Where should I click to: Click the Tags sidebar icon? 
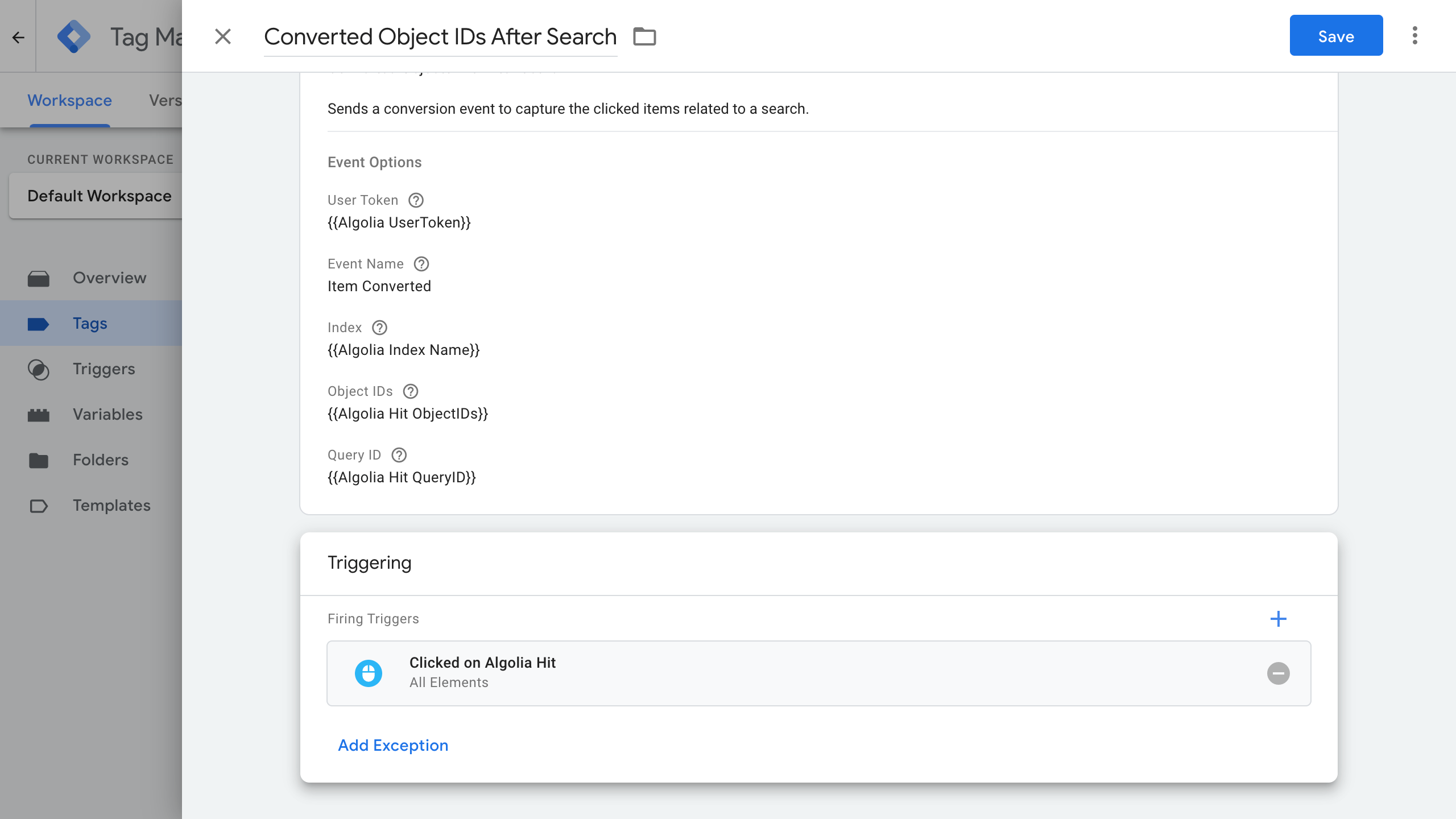(x=39, y=324)
